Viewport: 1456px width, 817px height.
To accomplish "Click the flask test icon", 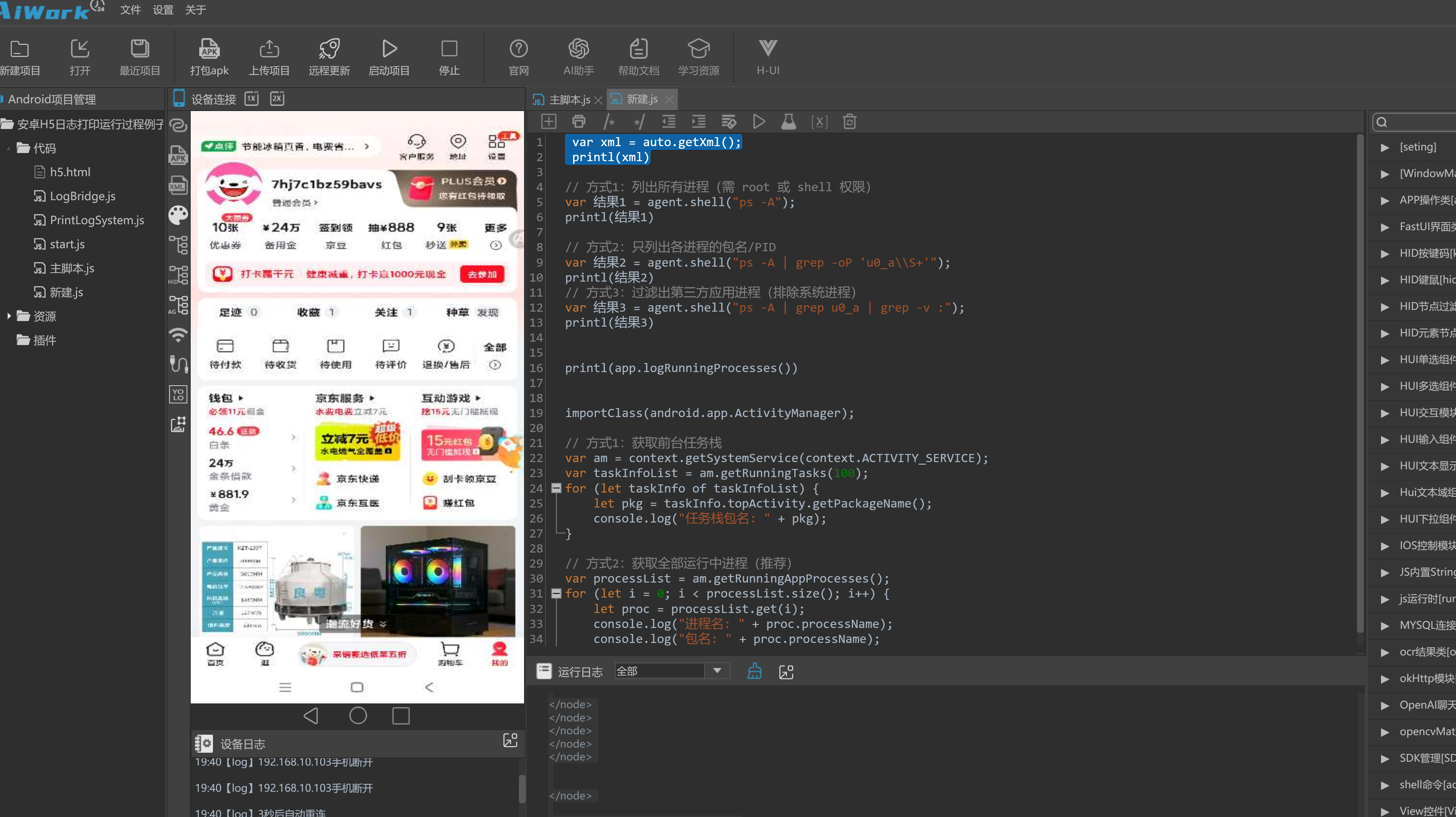I will [788, 122].
